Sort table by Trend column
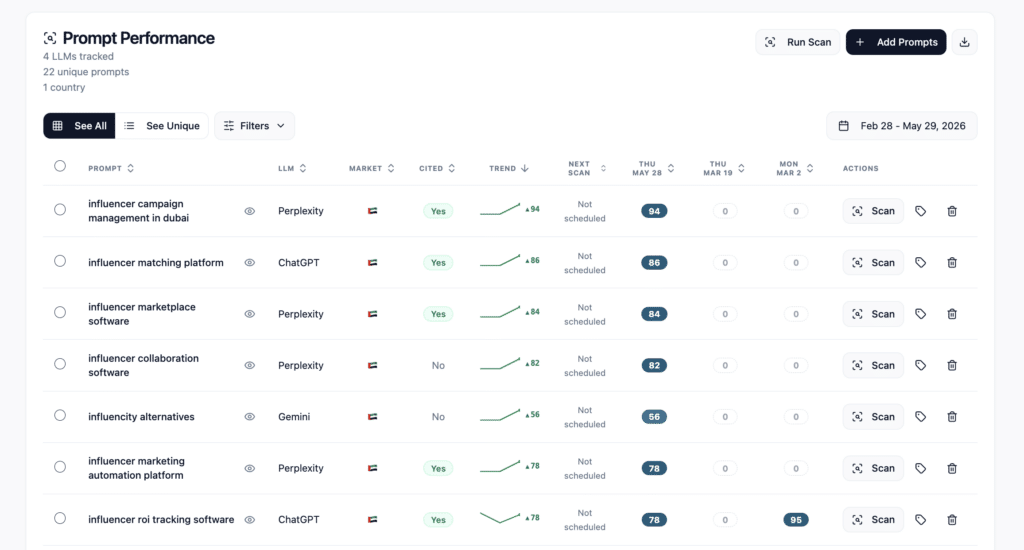 coord(509,169)
